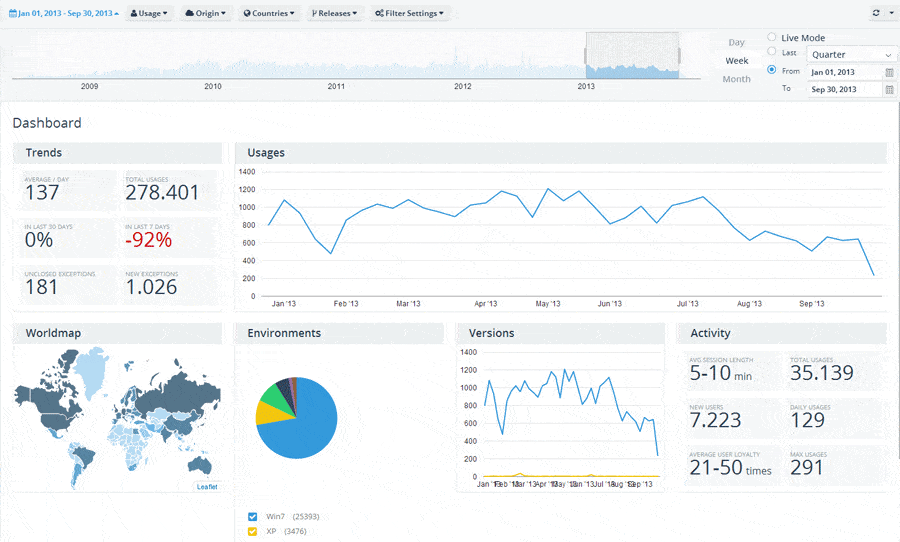Switch granularity to Month
Image resolution: width=900 pixels, height=542 pixels.
pos(736,79)
